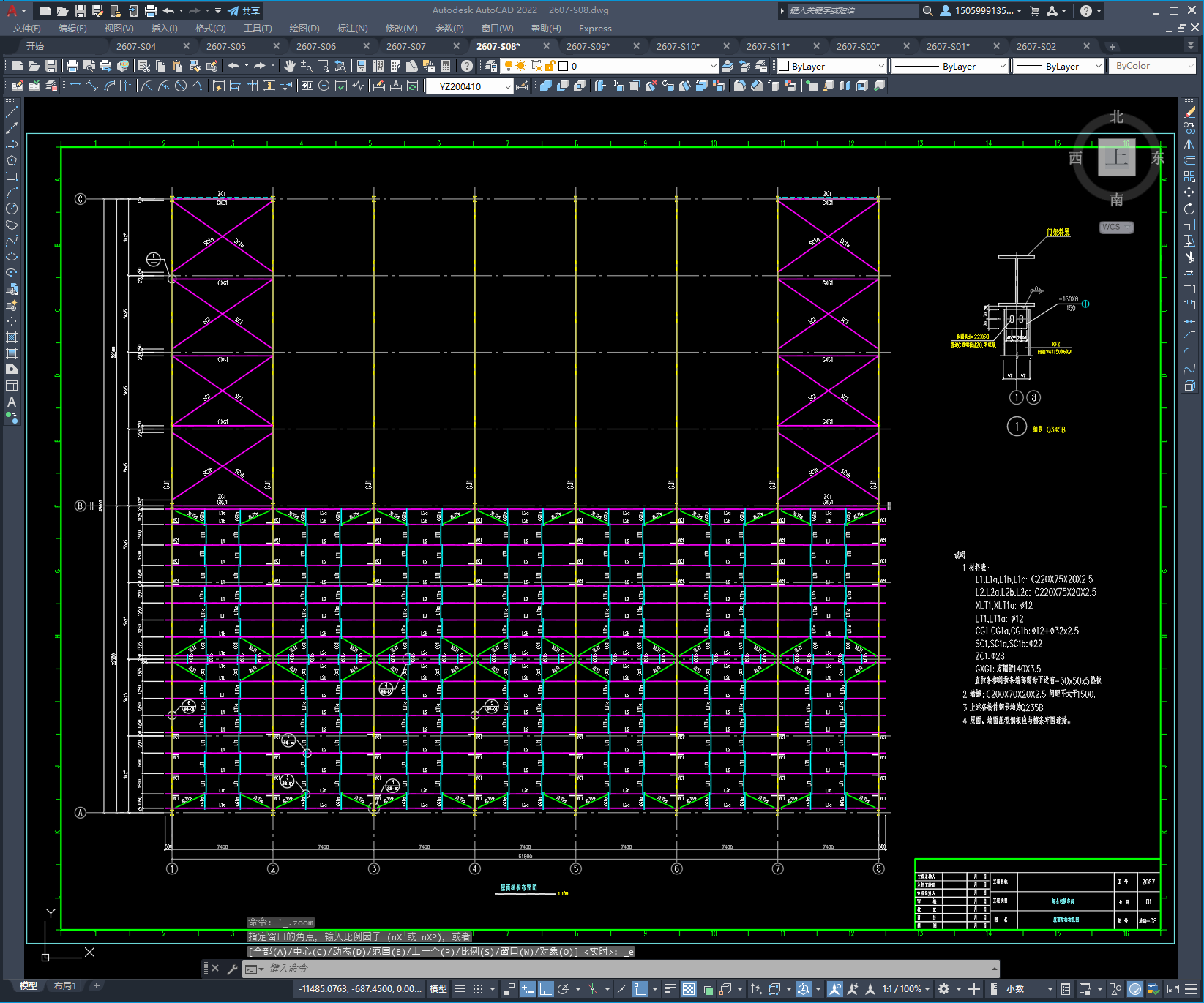1204x1003 pixels.
Task: Select the Linear dimension tool
Action: click(75, 86)
